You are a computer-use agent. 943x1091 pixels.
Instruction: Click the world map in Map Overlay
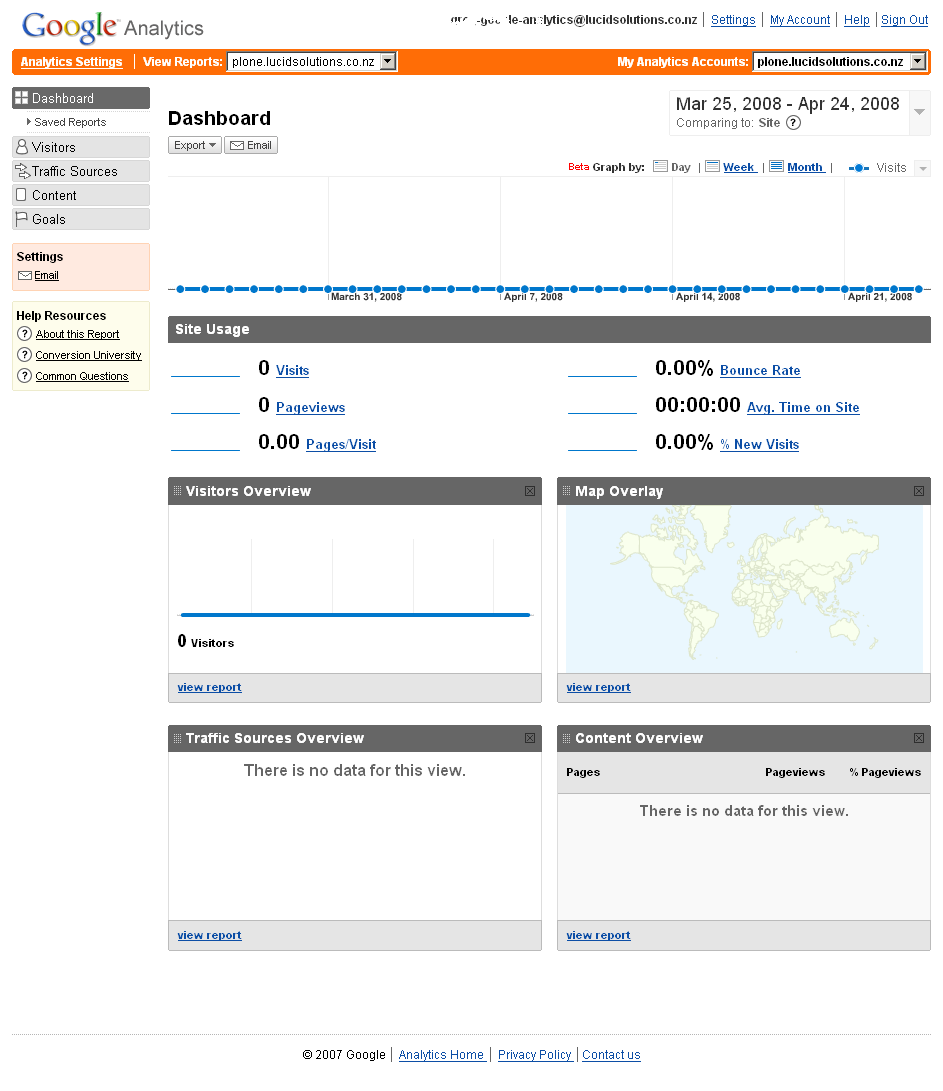(x=744, y=589)
